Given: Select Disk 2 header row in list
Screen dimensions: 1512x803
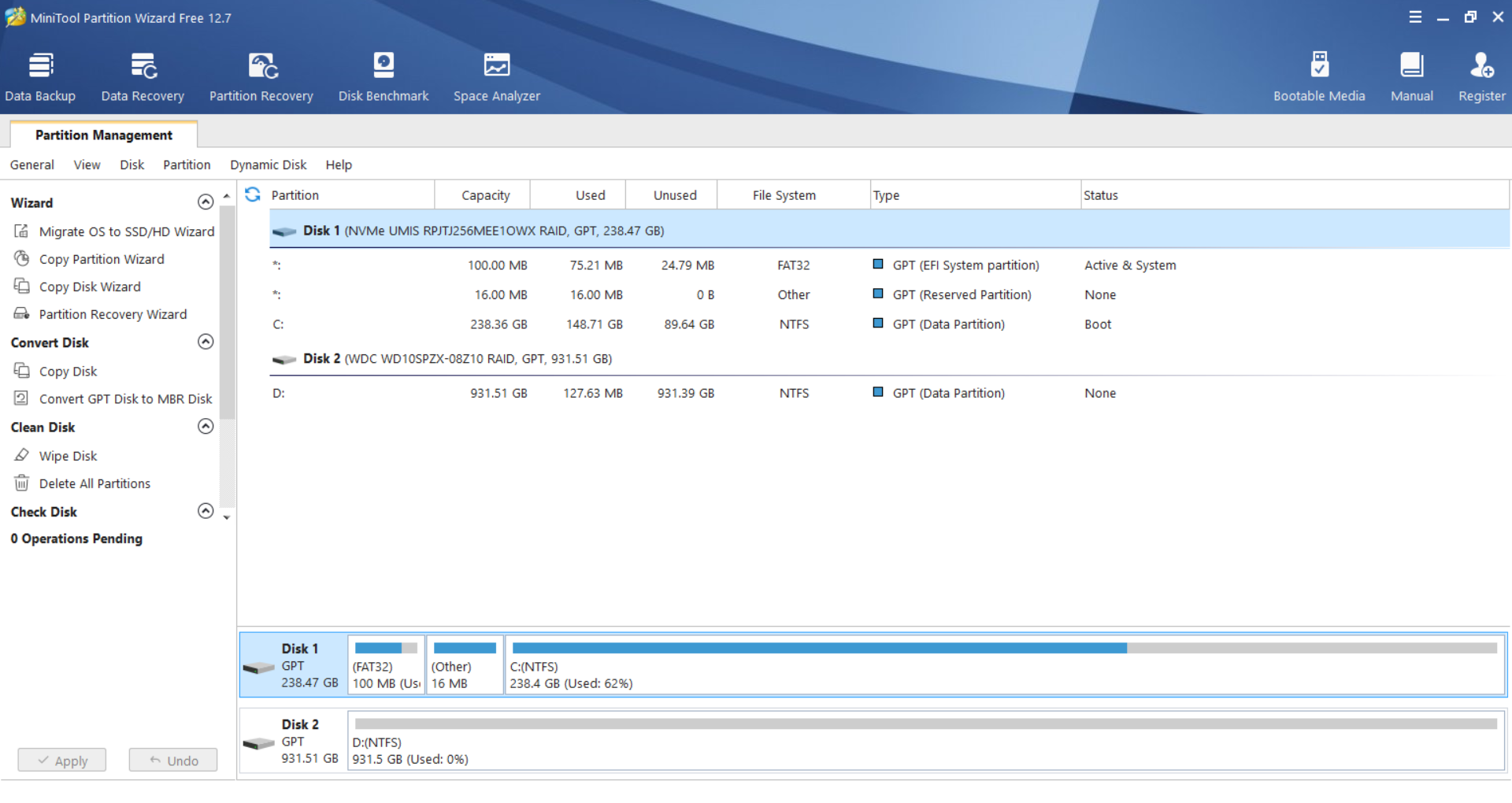Looking at the screenshot, I should pos(889,359).
